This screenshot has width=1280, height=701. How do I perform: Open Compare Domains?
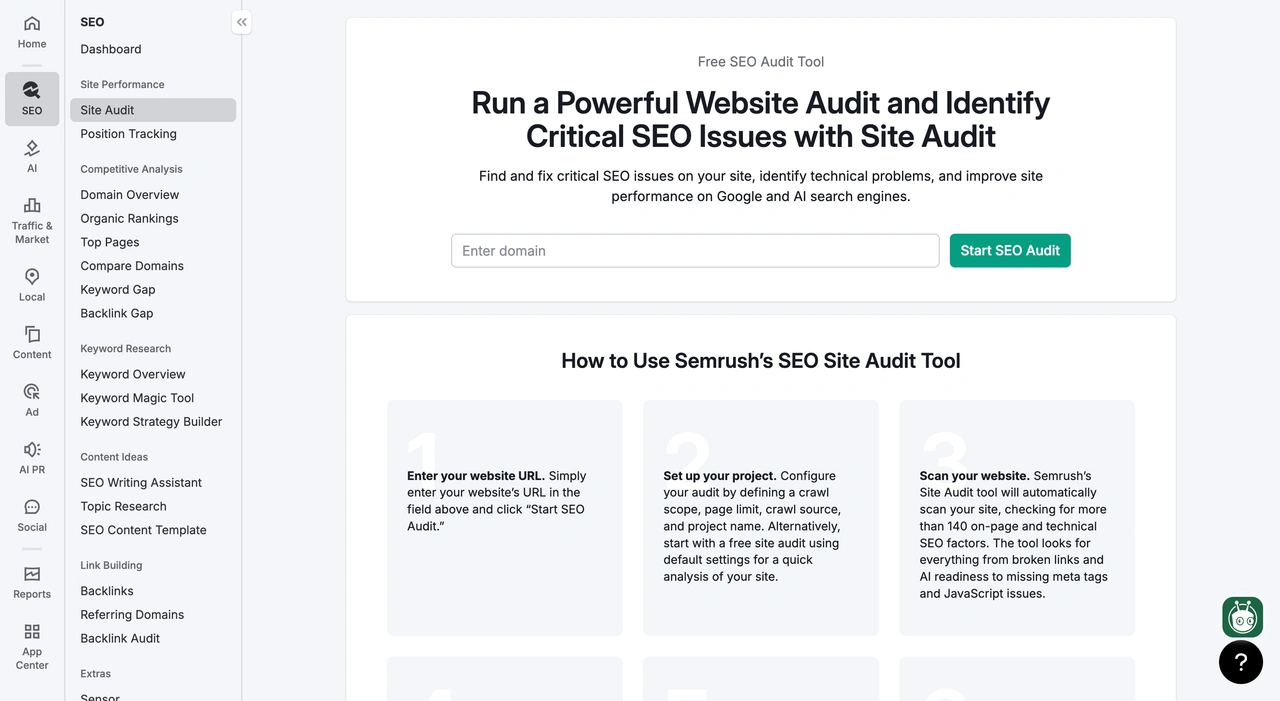coord(132,266)
